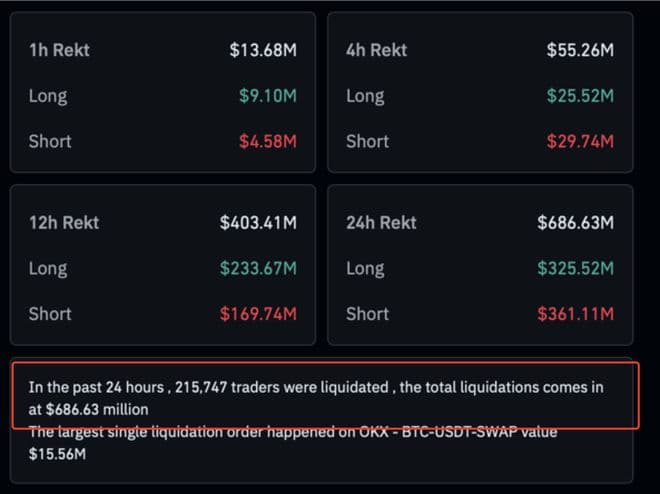The height and width of the screenshot is (494, 660).
Task: Click the largest single liquidation order text
Action: coord(292,432)
